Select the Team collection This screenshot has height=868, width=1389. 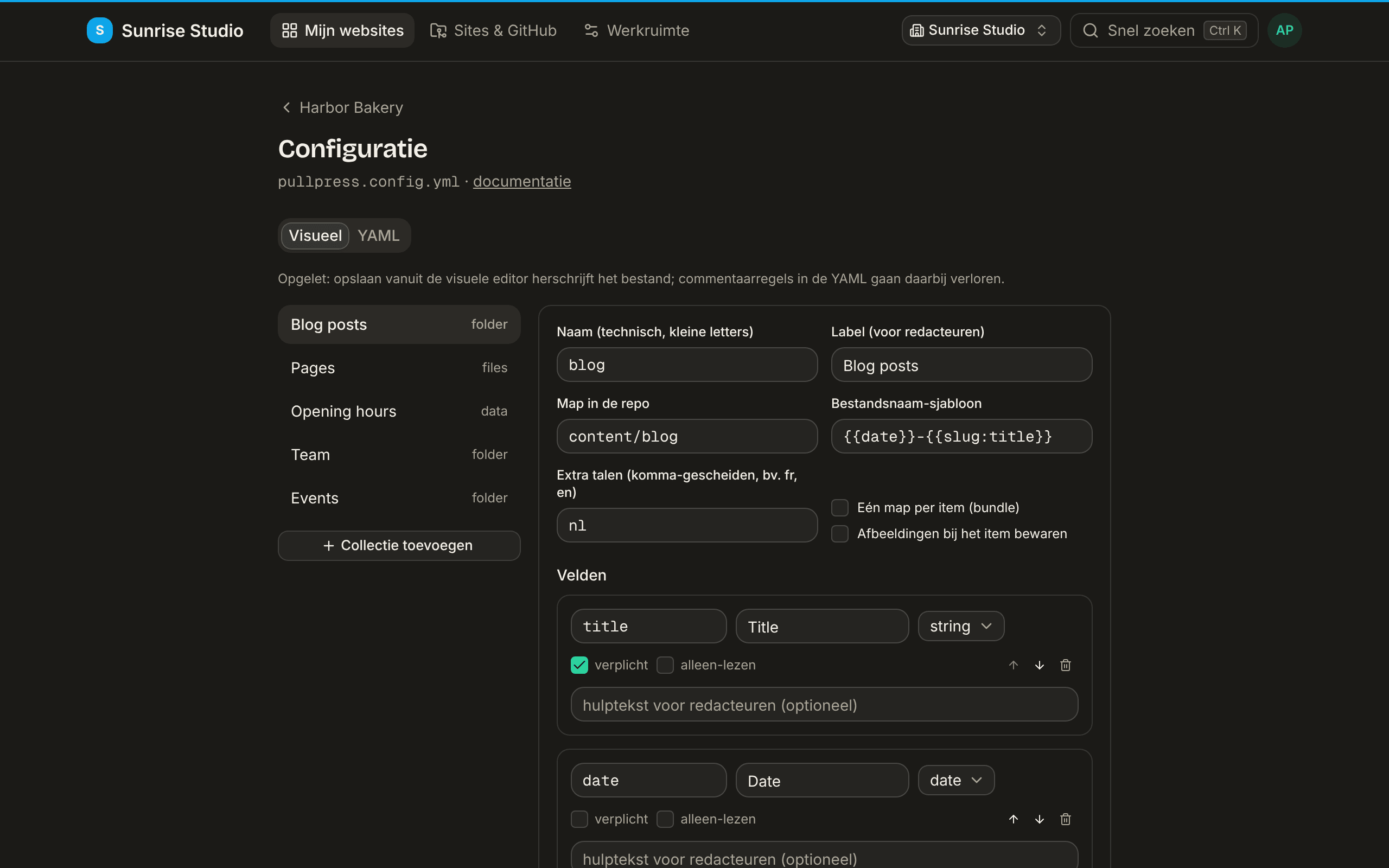(399, 455)
